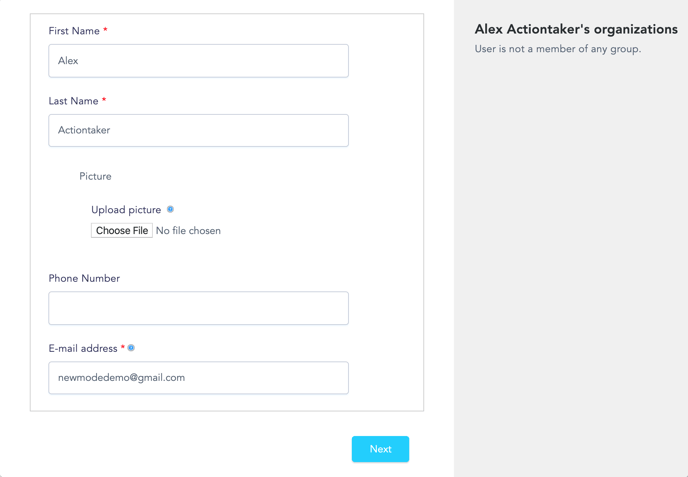Click the red asterisk beside Last Name
Viewport: 688px width, 477px height.
[x=104, y=100]
